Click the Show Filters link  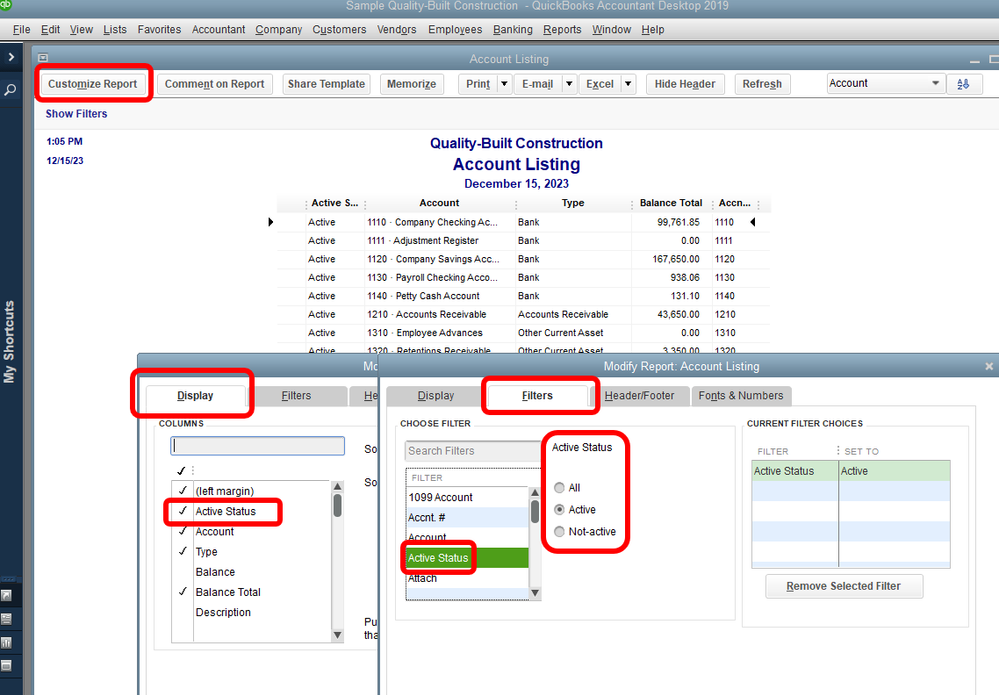click(x=76, y=114)
